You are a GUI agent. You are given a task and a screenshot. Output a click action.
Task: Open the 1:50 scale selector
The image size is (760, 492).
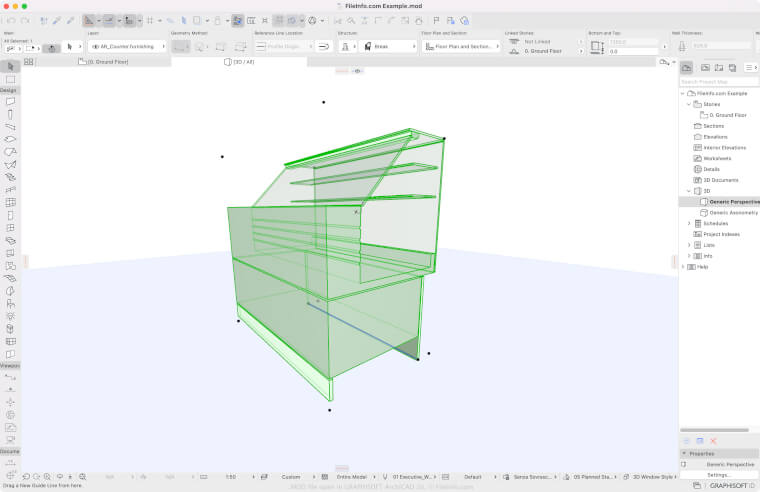click(x=231, y=477)
